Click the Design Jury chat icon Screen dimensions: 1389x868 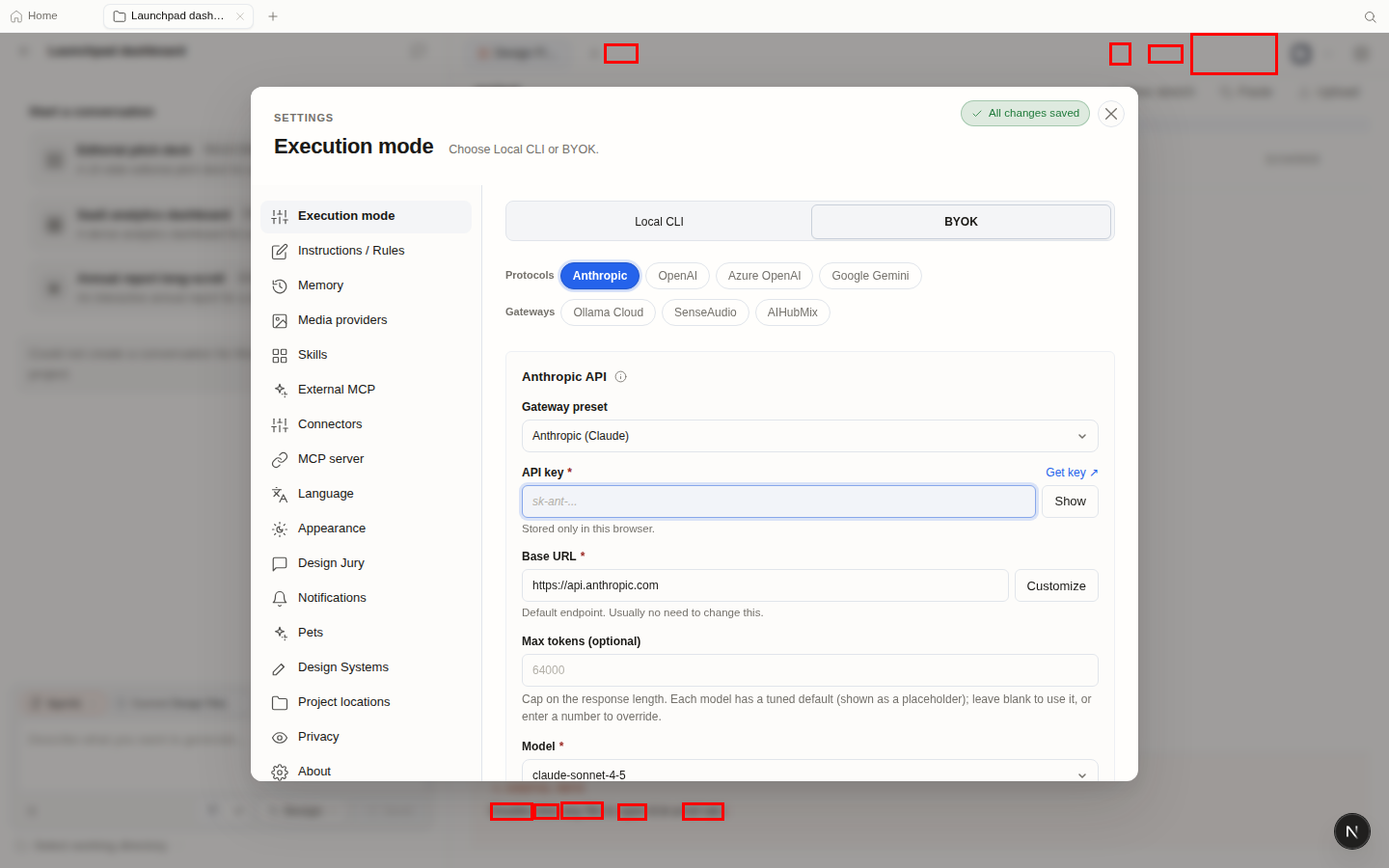(280, 564)
